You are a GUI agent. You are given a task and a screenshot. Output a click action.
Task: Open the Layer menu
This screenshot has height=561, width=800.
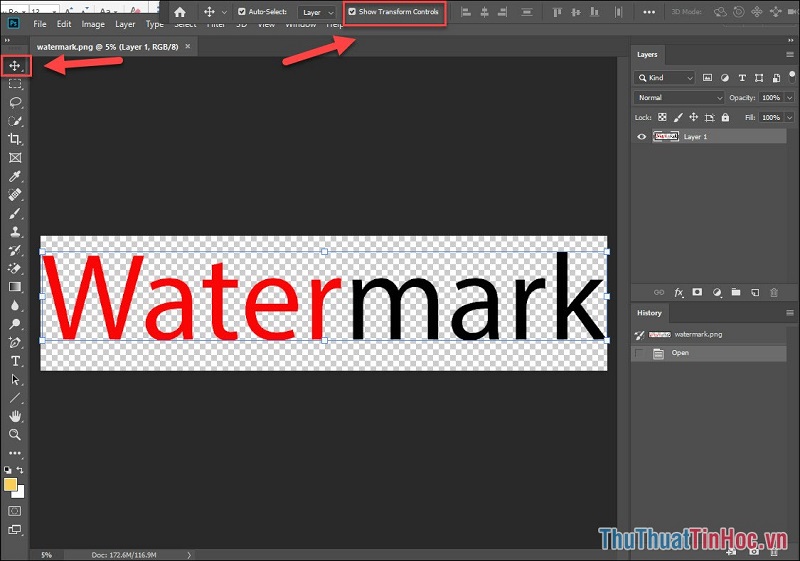click(125, 24)
